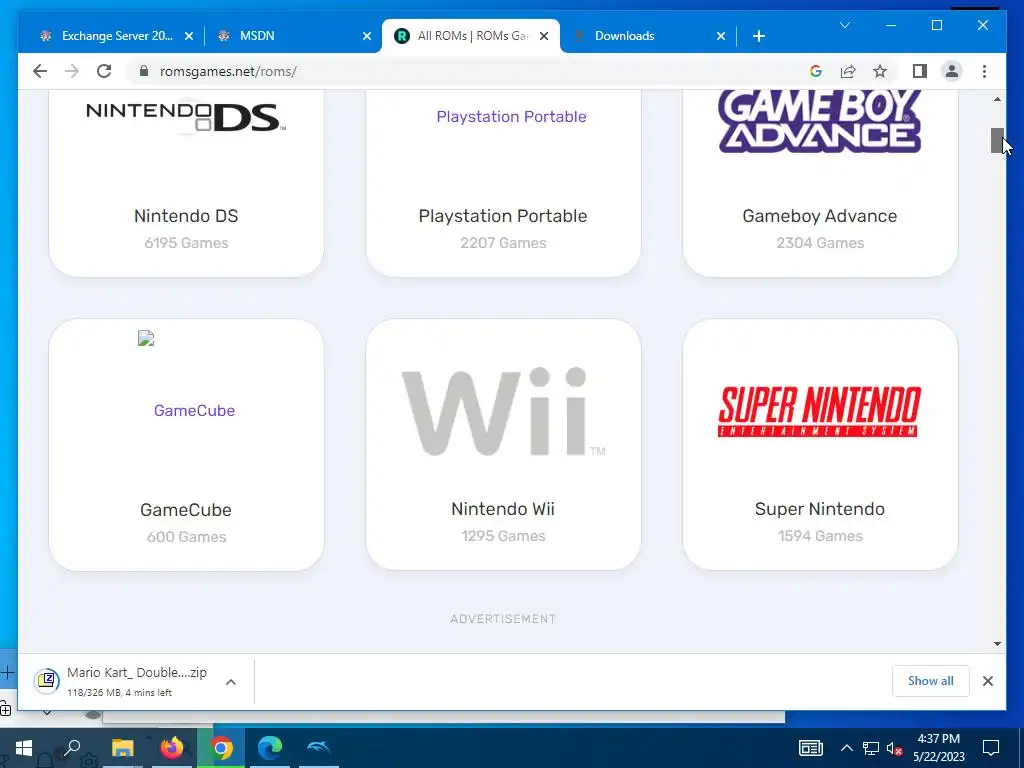Go back to the previous page

(x=40, y=71)
